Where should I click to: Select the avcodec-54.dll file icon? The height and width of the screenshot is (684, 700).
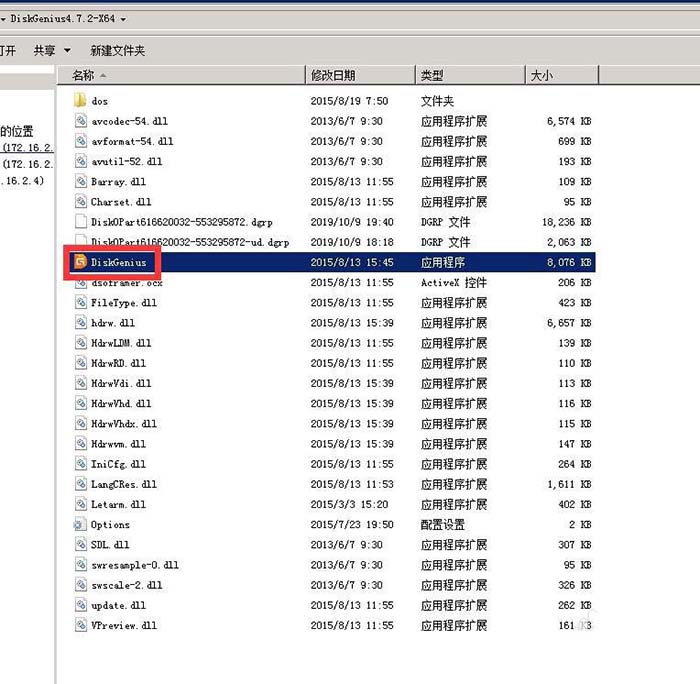click(x=80, y=121)
